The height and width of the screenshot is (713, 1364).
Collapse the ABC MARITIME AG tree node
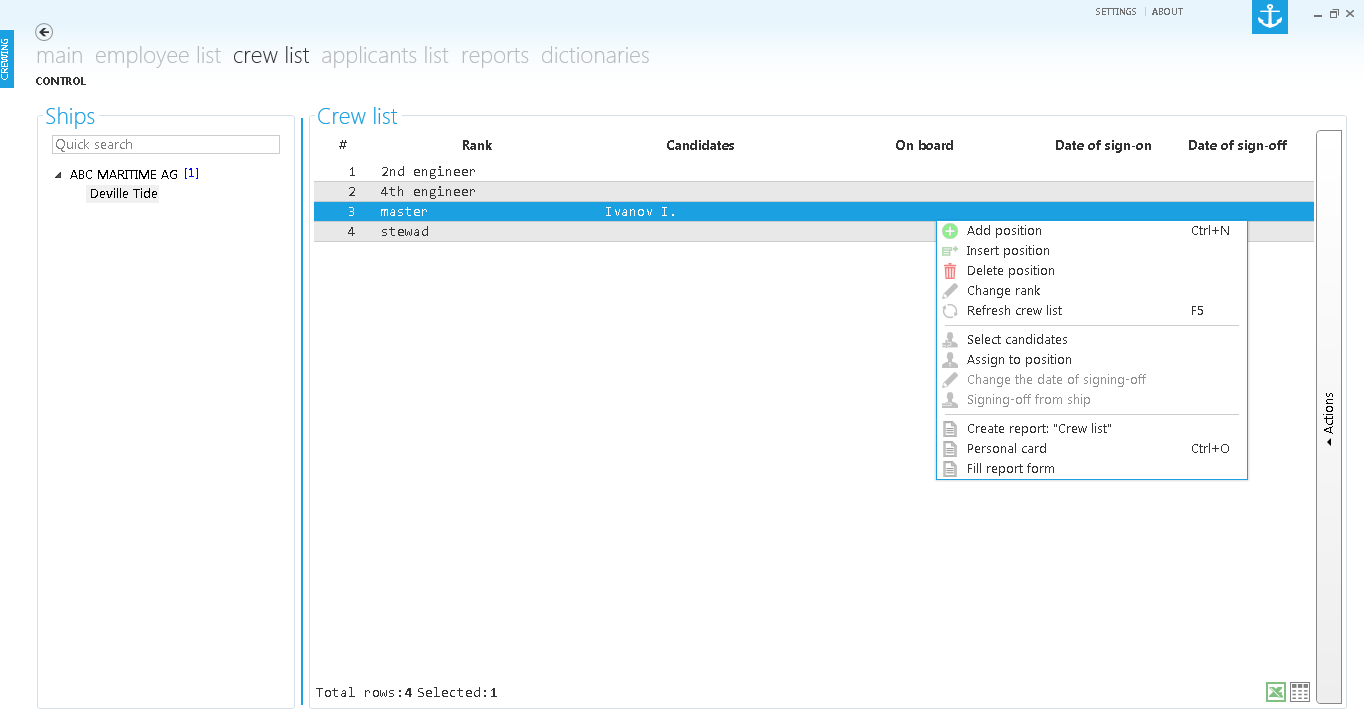[x=59, y=175]
